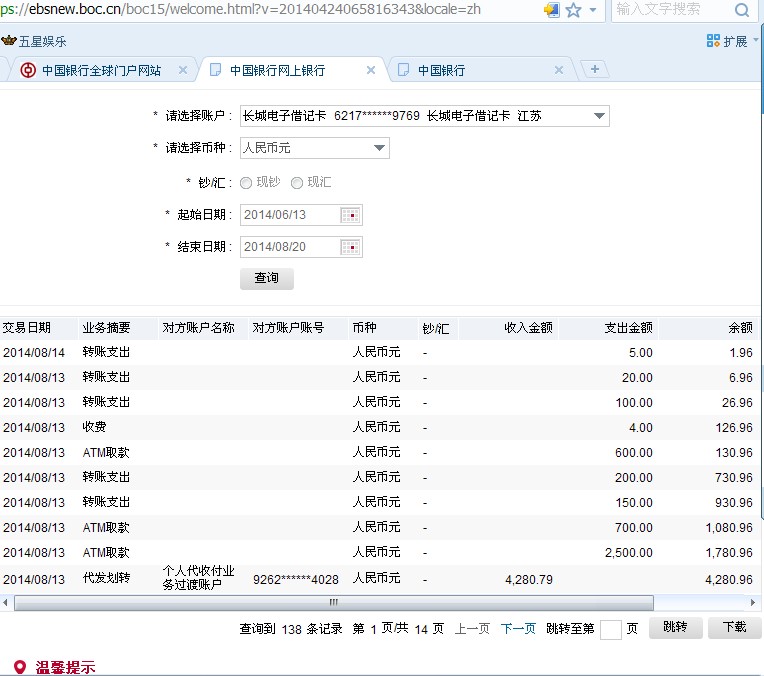Go to 下一页 next page link

tap(518, 629)
